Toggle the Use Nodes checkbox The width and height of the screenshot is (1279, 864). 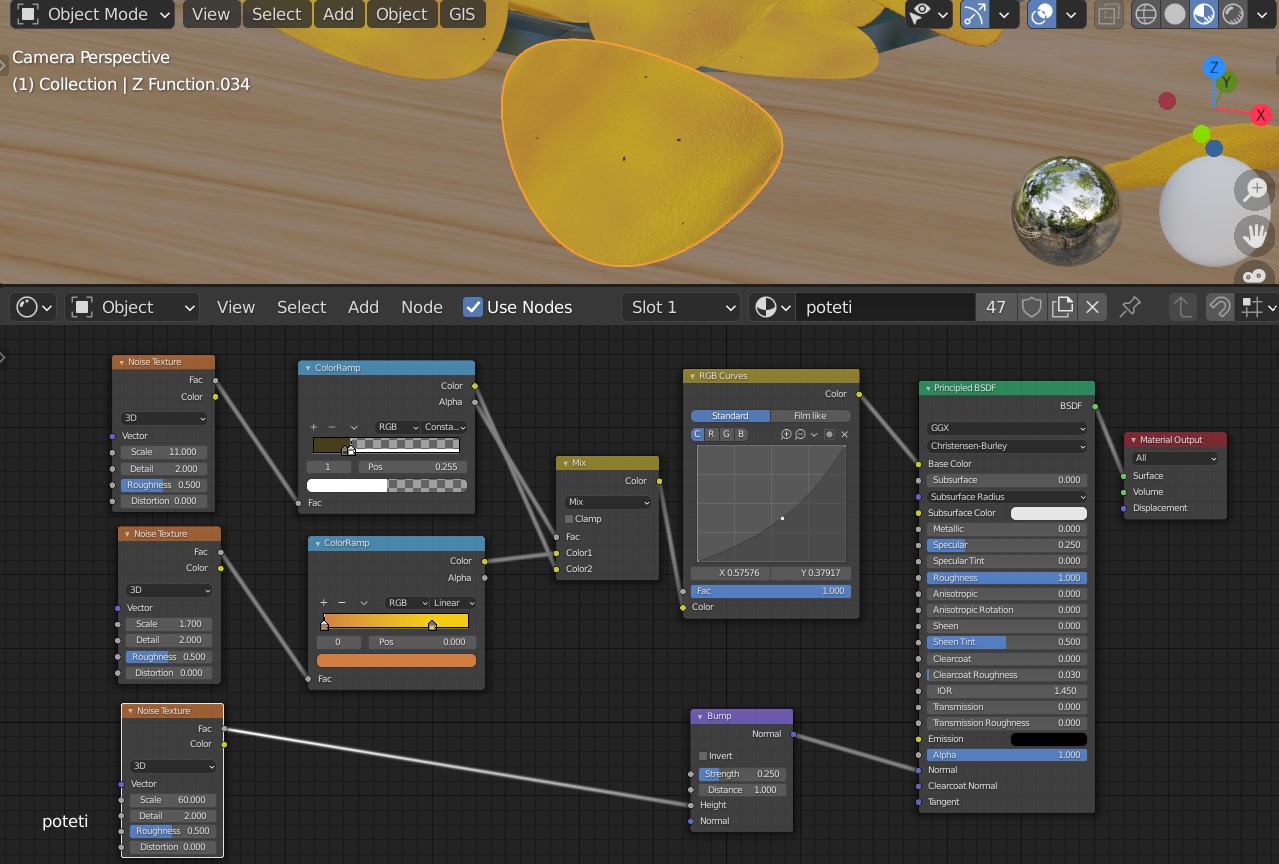pos(473,307)
